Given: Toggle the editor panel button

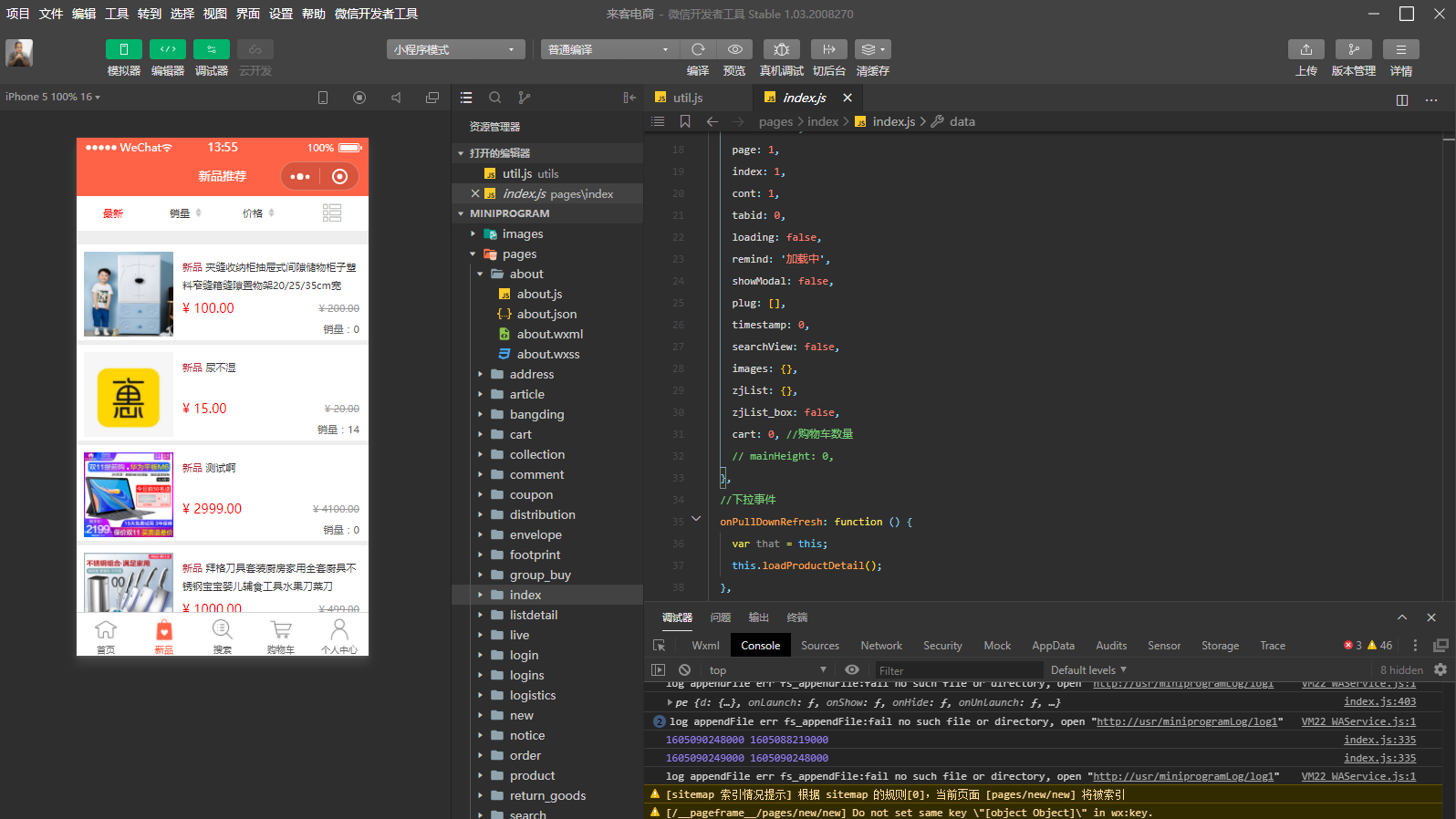Looking at the screenshot, I should (x=167, y=49).
